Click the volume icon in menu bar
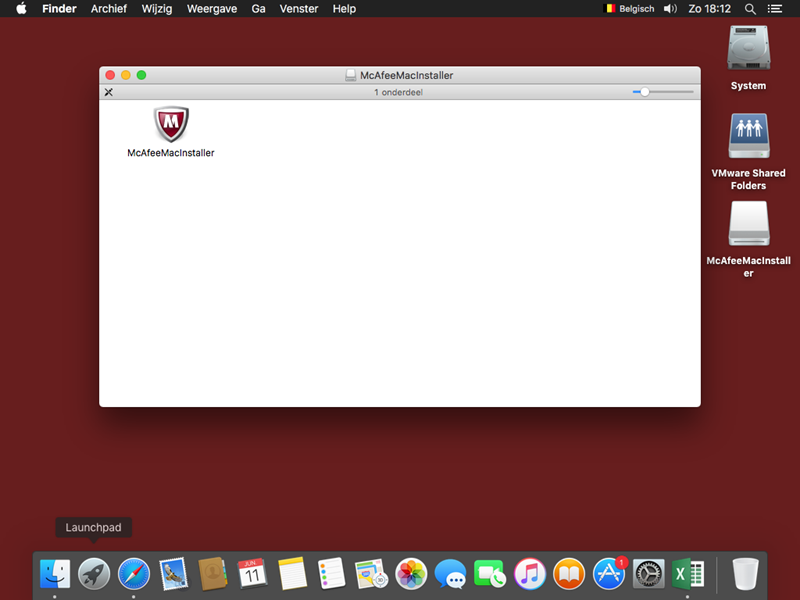The image size is (800, 600). pos(670,9)
